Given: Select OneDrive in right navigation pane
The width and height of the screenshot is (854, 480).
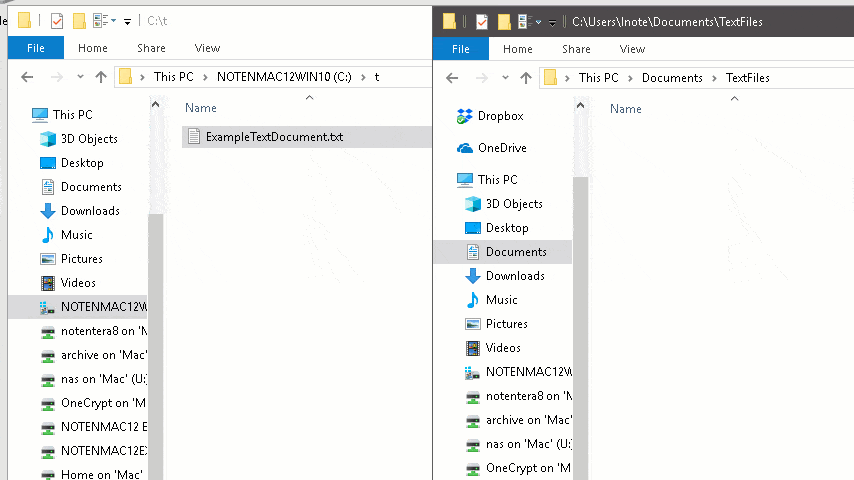Looking at the screenshot, I should 501,148.
